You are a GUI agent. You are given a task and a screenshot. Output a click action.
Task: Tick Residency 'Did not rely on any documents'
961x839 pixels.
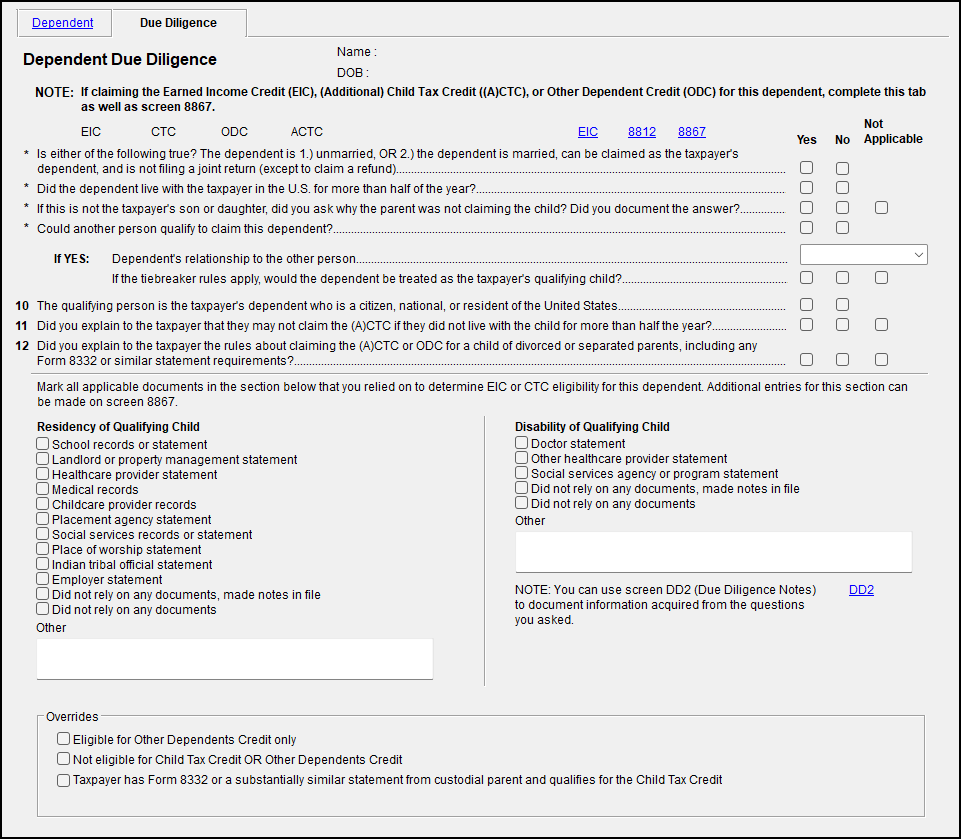[x=42, y=609]
